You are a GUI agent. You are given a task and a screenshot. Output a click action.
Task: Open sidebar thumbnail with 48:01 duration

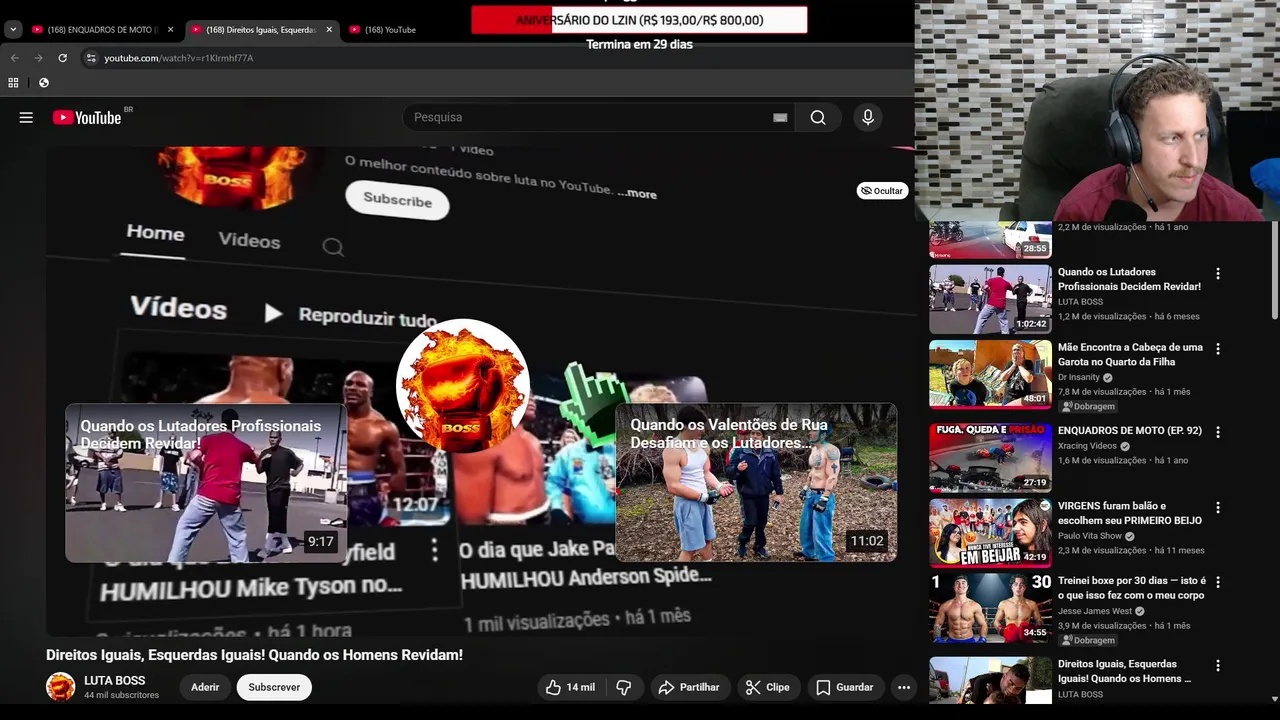pyautogui.click(x=990, y=374)
